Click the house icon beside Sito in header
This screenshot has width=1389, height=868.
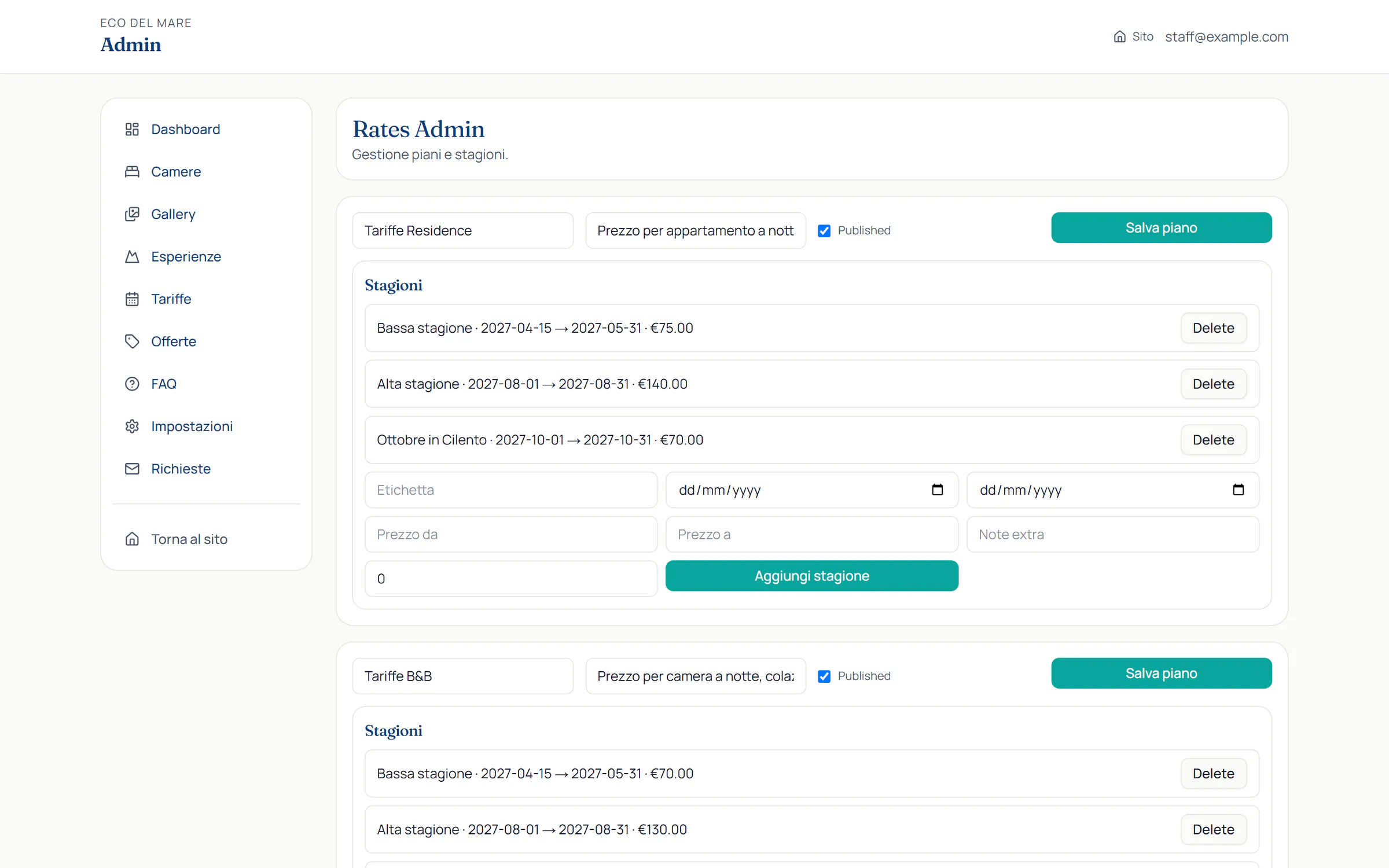[x=1120, y=36]
